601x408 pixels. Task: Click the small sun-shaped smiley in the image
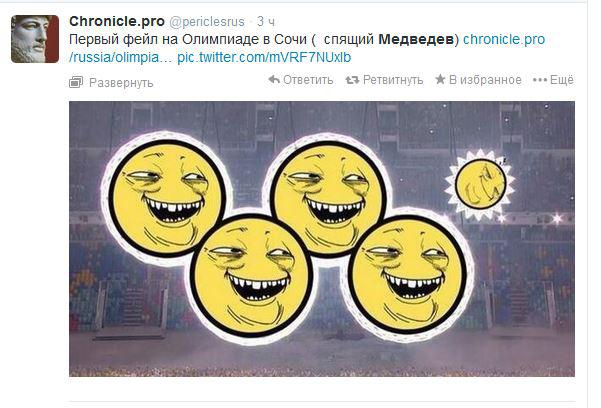click(480, 184)
